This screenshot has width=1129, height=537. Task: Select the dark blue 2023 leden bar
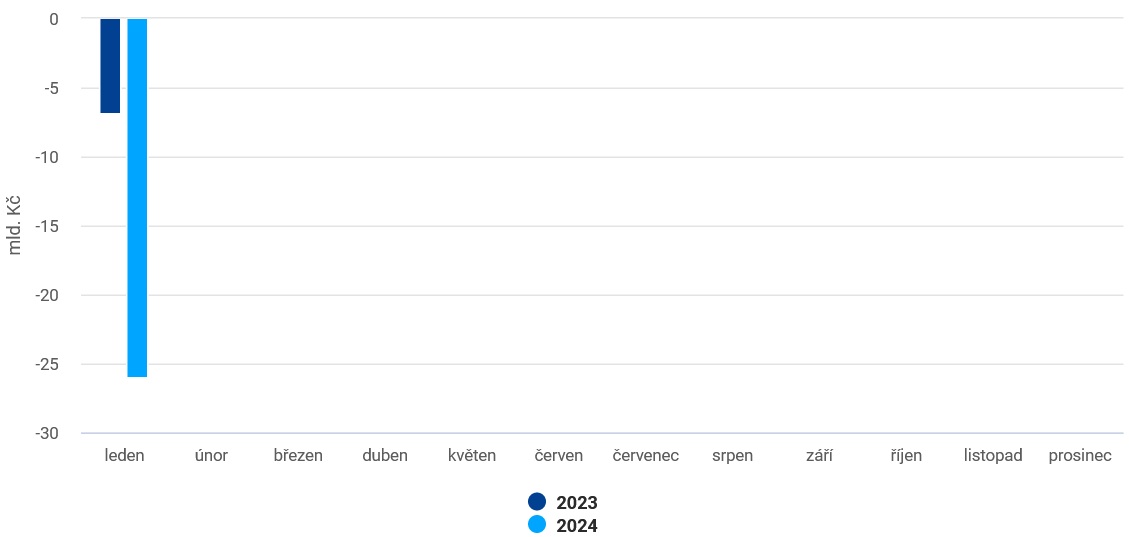pos(110,66)
